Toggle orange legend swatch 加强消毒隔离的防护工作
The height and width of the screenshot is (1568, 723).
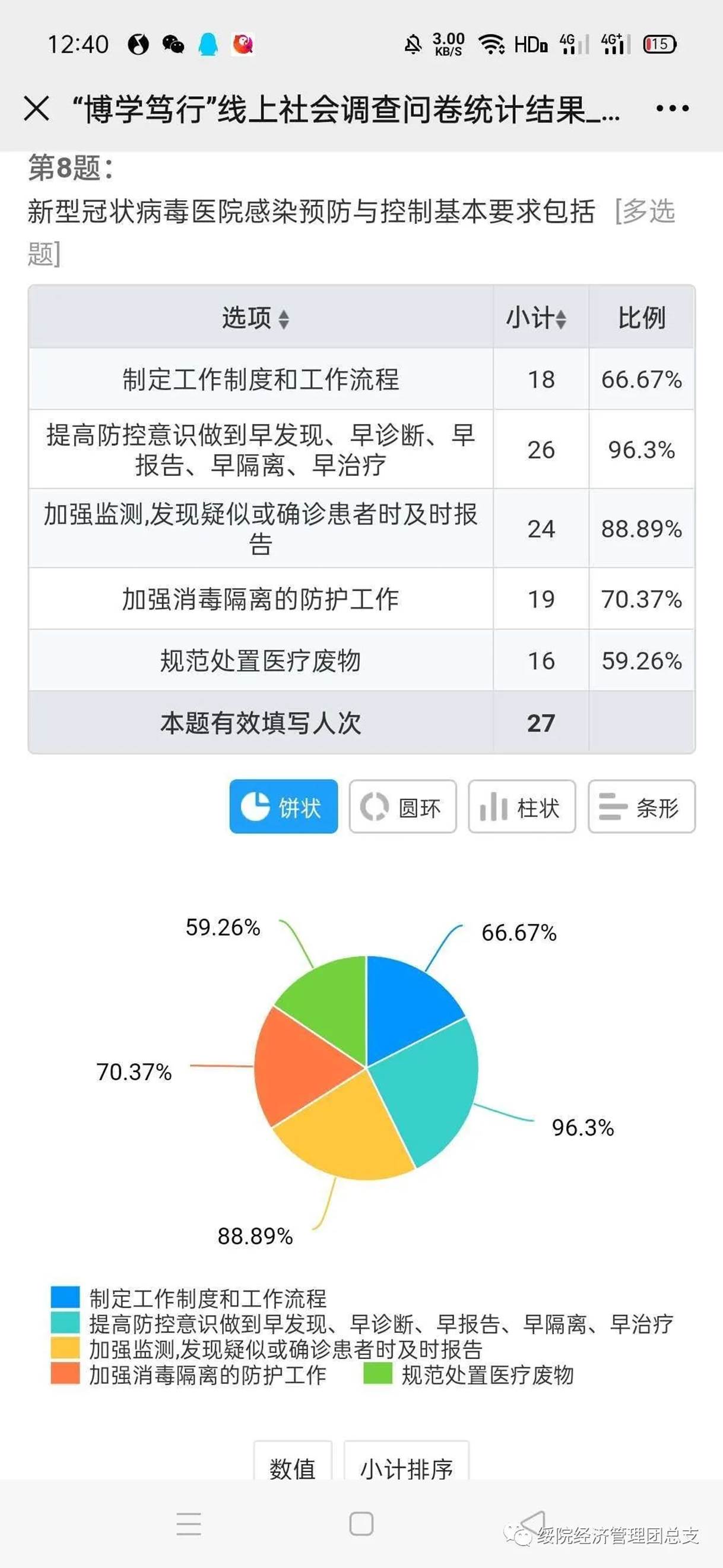pos(65,1374)
